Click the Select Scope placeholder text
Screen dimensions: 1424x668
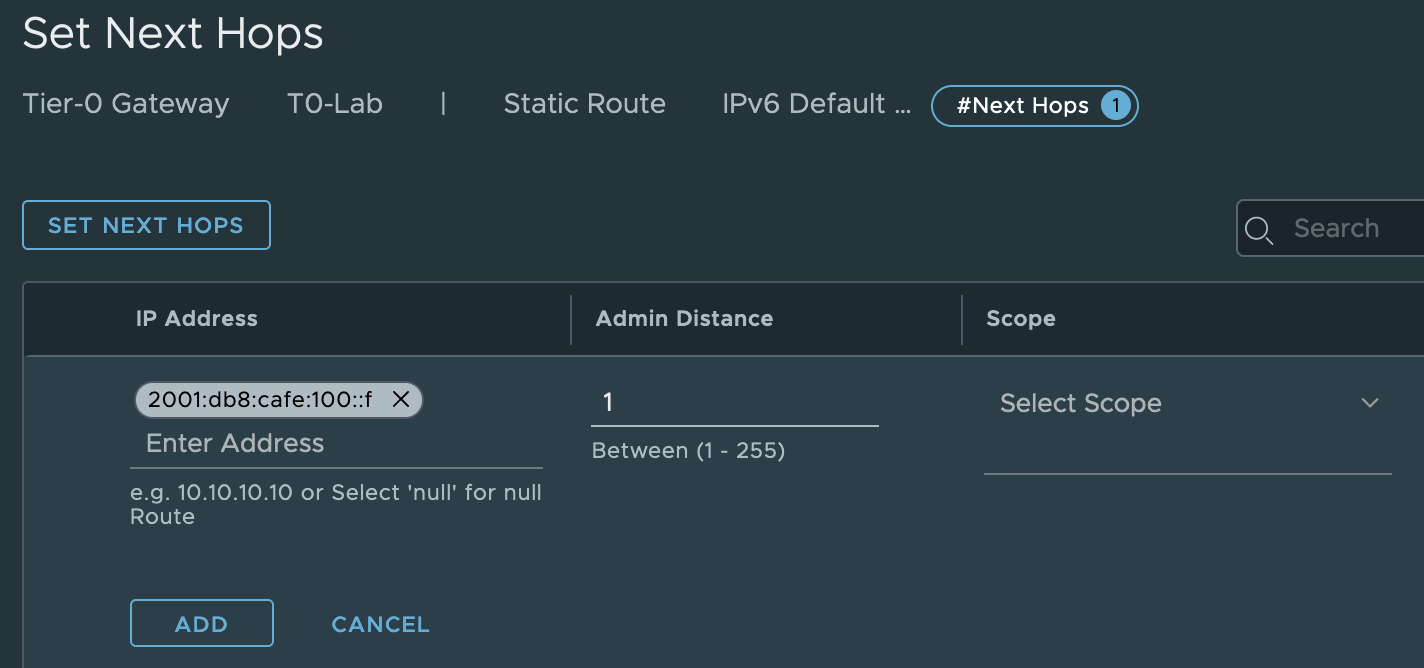coord(1080,403)
